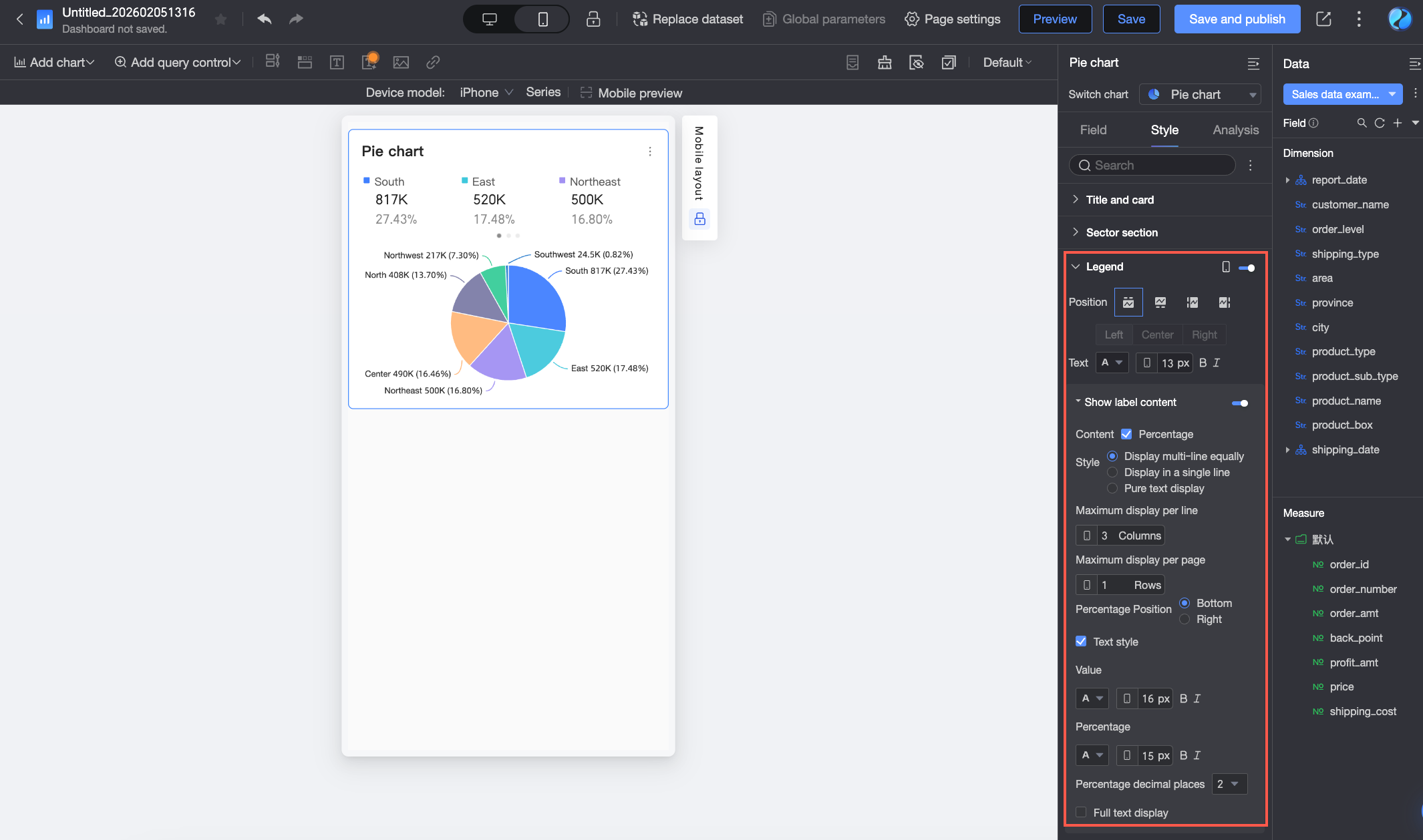
Task: Insert a text box widget icon
Action: 337,63
